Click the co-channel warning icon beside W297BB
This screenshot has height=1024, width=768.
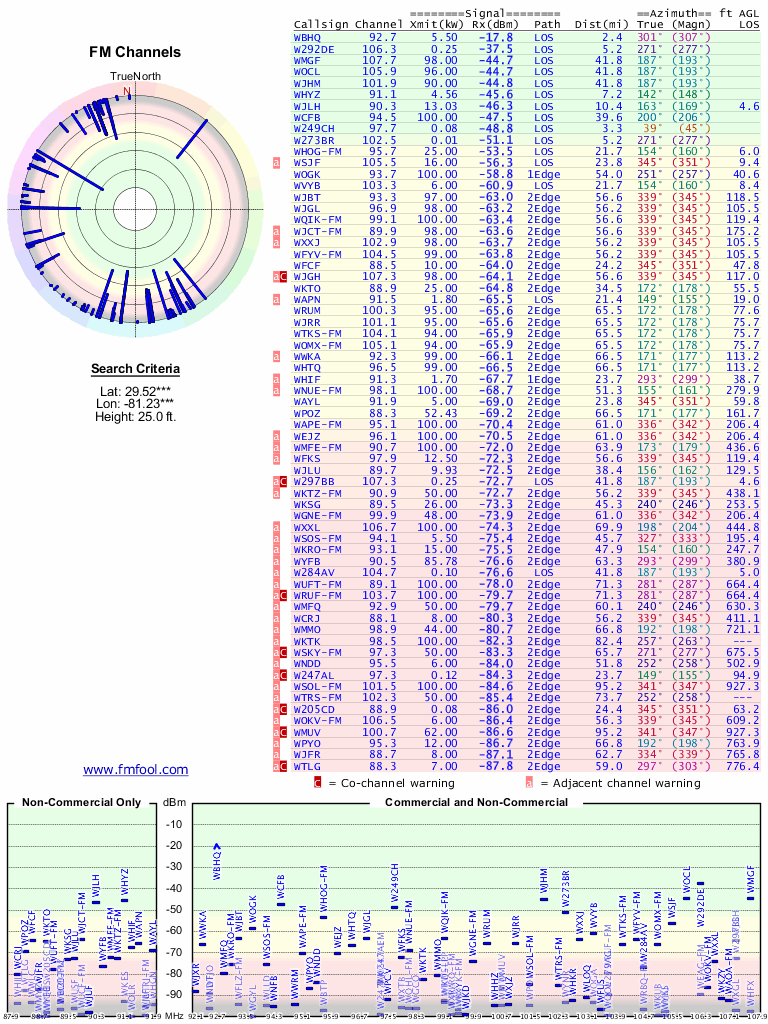click(283, 481)
